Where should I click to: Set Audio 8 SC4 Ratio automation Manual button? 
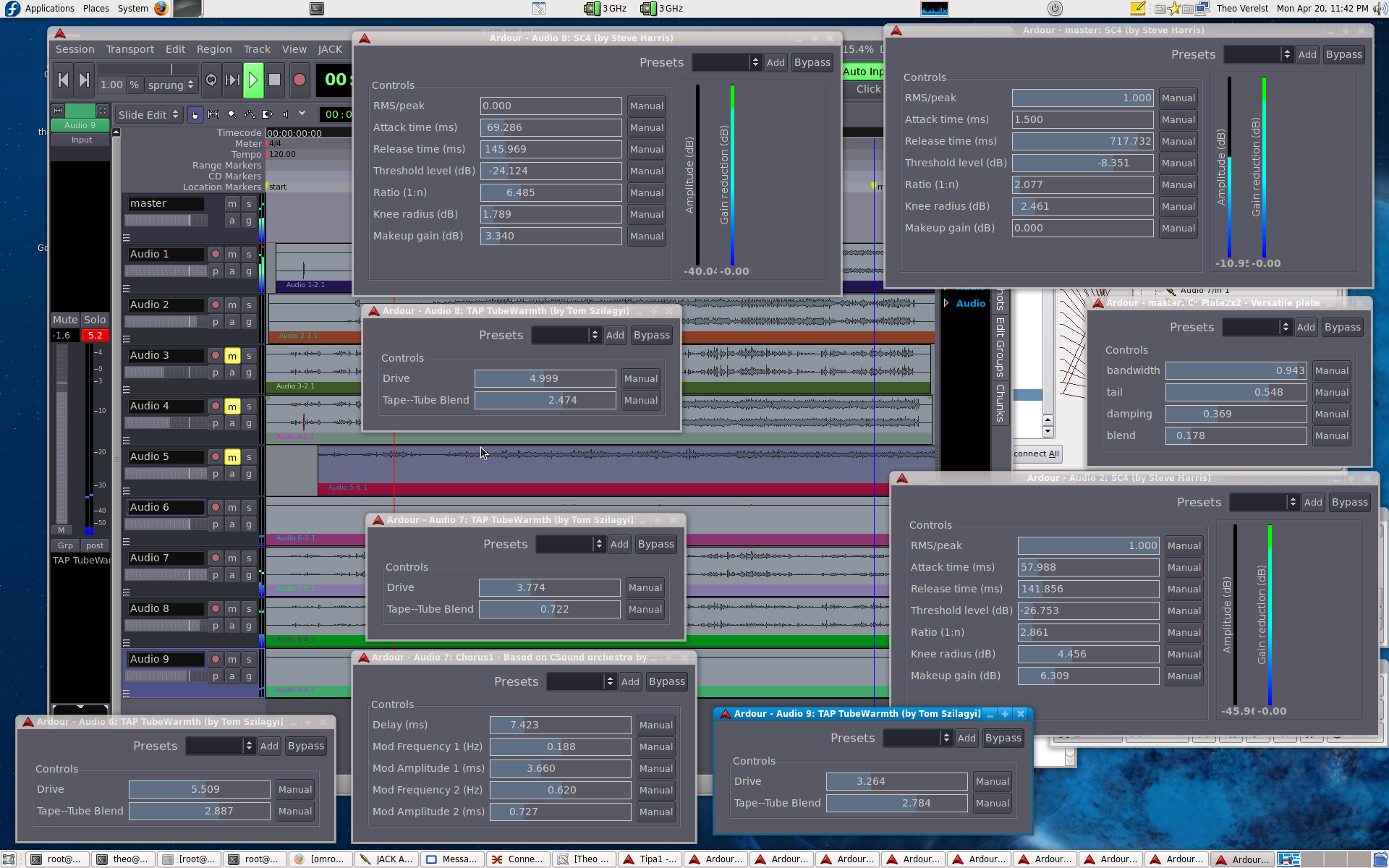(646, 193)
